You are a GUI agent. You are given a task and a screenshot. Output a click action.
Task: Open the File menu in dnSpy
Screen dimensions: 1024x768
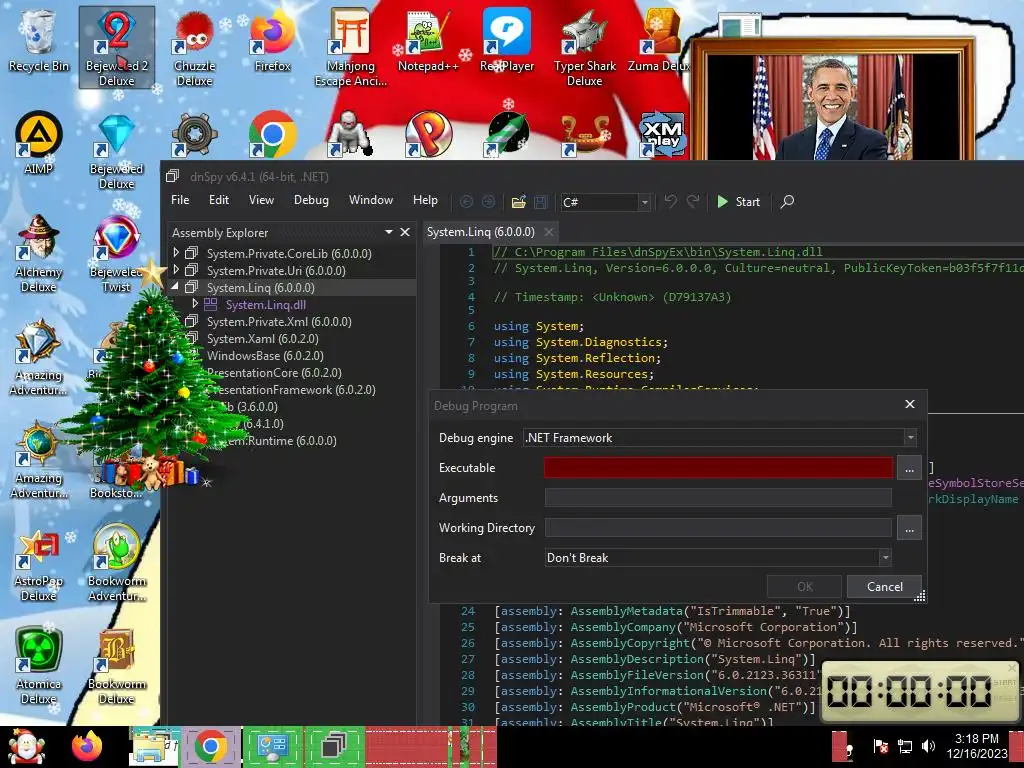[180, 200]
